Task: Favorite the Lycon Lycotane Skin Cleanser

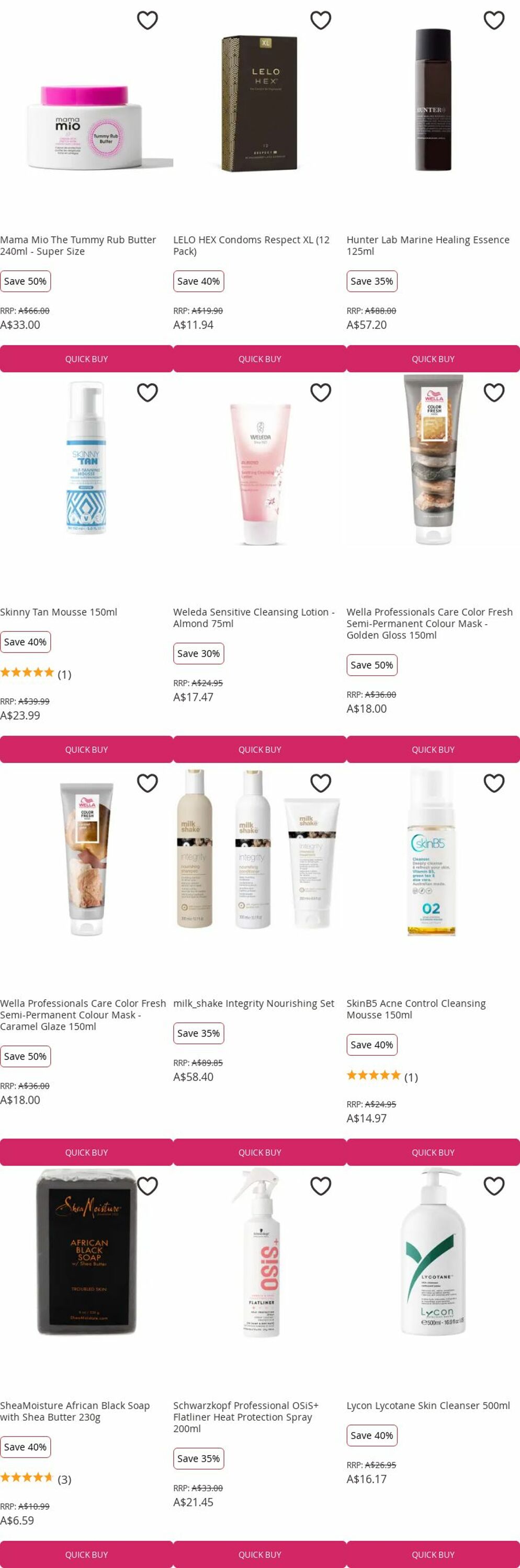Action: click(x=494, y=1186)
